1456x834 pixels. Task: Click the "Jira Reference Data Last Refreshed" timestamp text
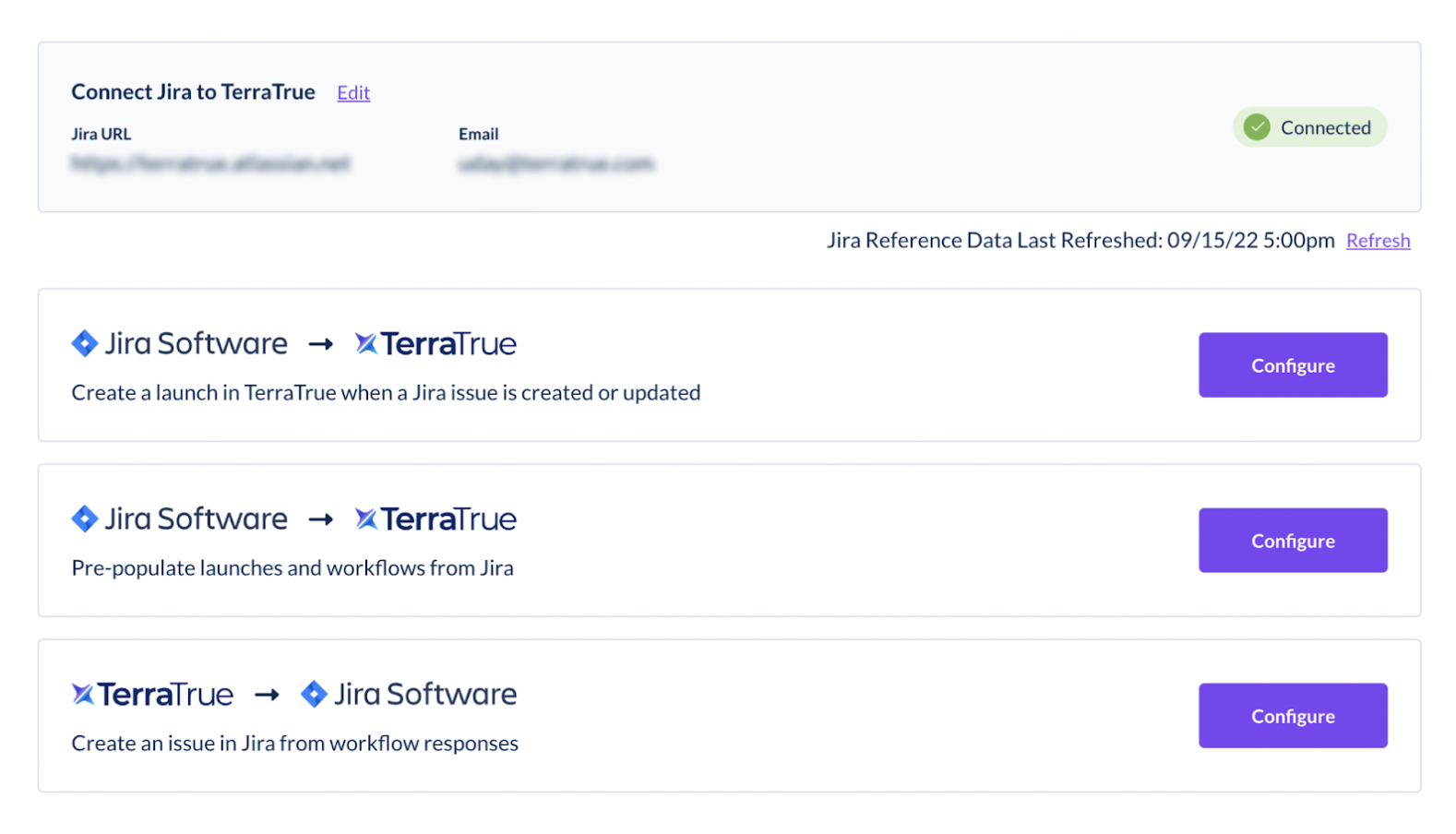1080,241
